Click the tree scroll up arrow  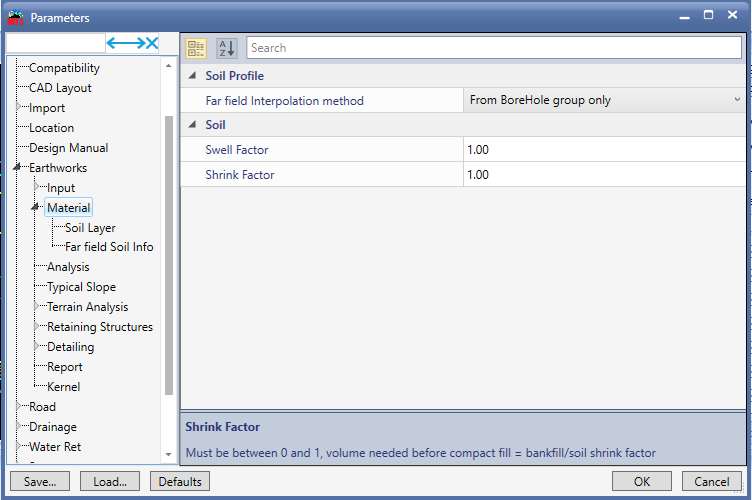[168, 66]
